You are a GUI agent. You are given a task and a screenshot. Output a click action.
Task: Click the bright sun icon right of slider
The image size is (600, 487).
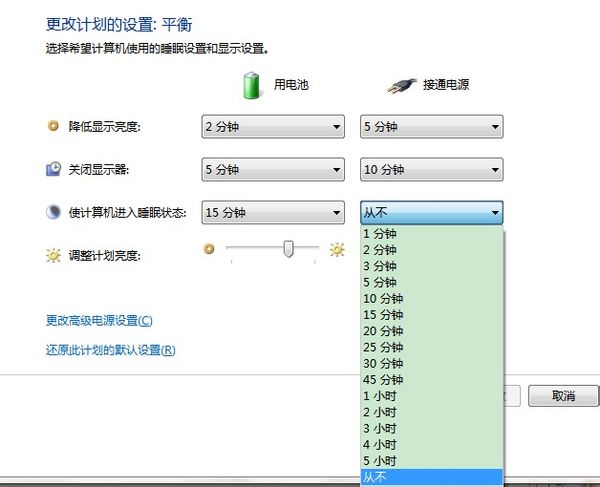coord(337,249)
